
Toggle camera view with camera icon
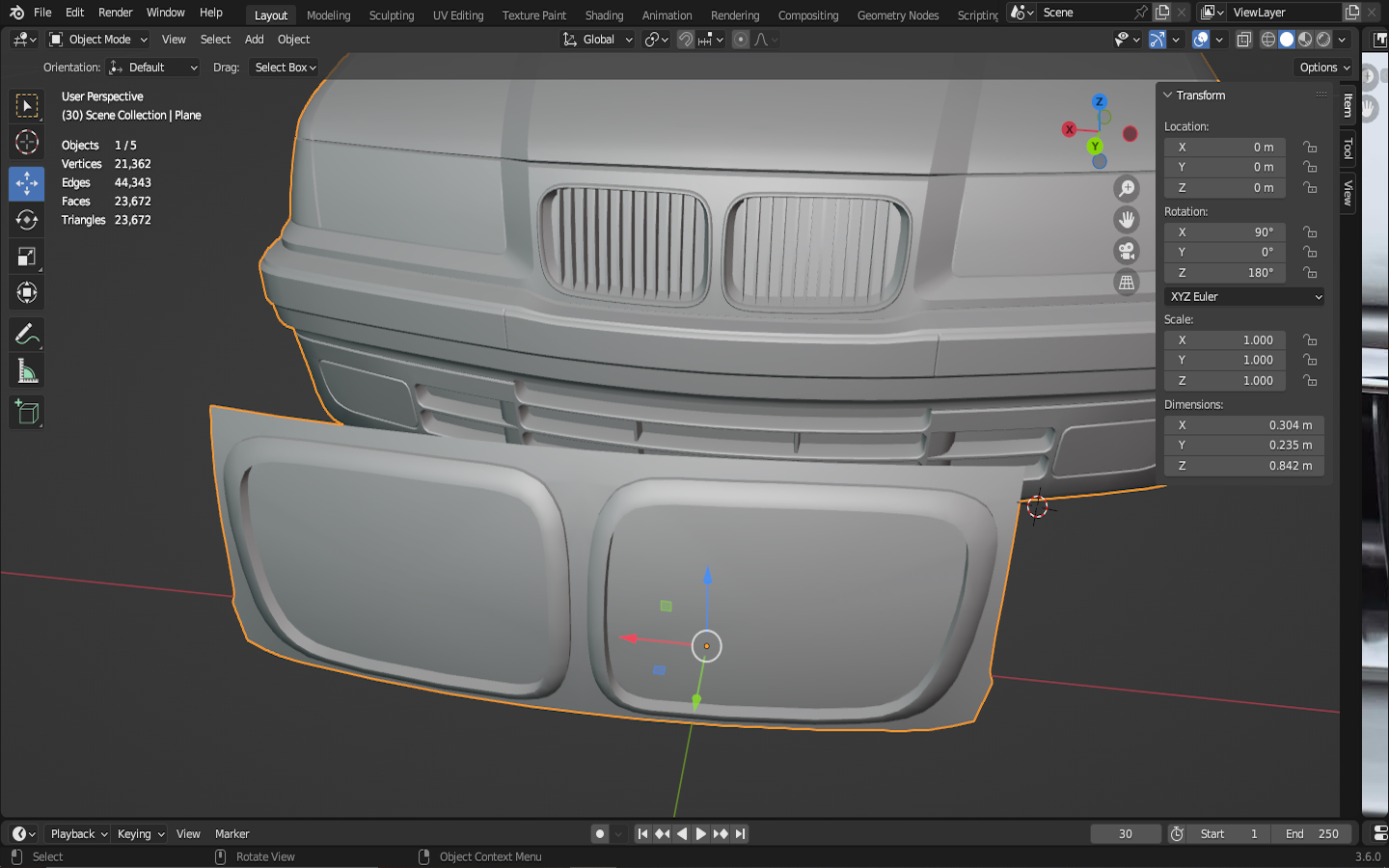tap(1127, 252)
